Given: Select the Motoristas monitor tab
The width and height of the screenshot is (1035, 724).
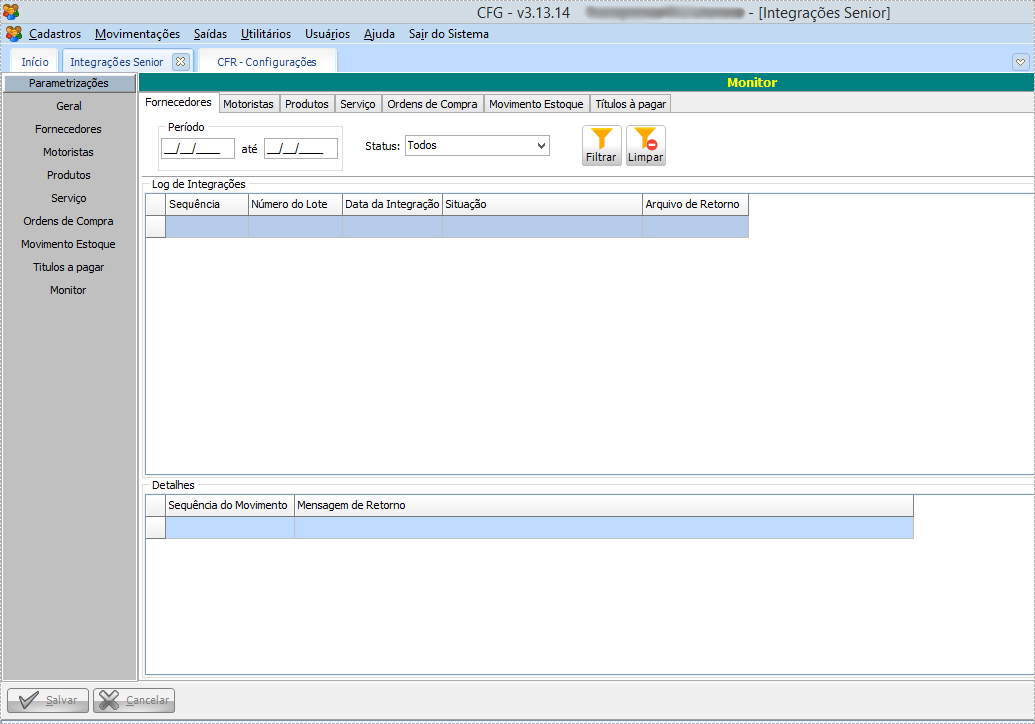Looking at the screenshot, I should (248, 104).
